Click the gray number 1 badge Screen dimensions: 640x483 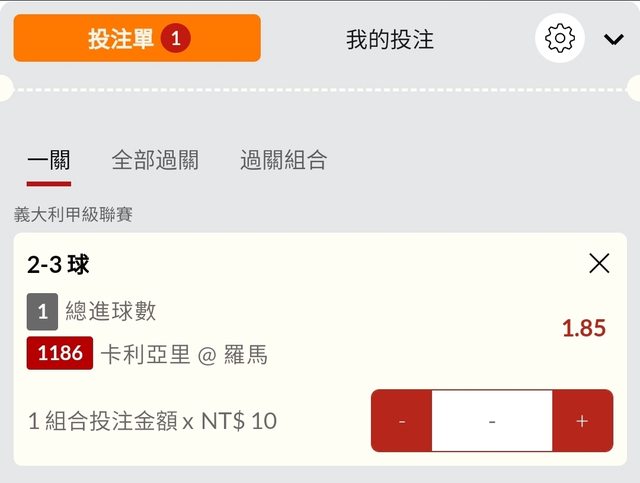(42, 312)
